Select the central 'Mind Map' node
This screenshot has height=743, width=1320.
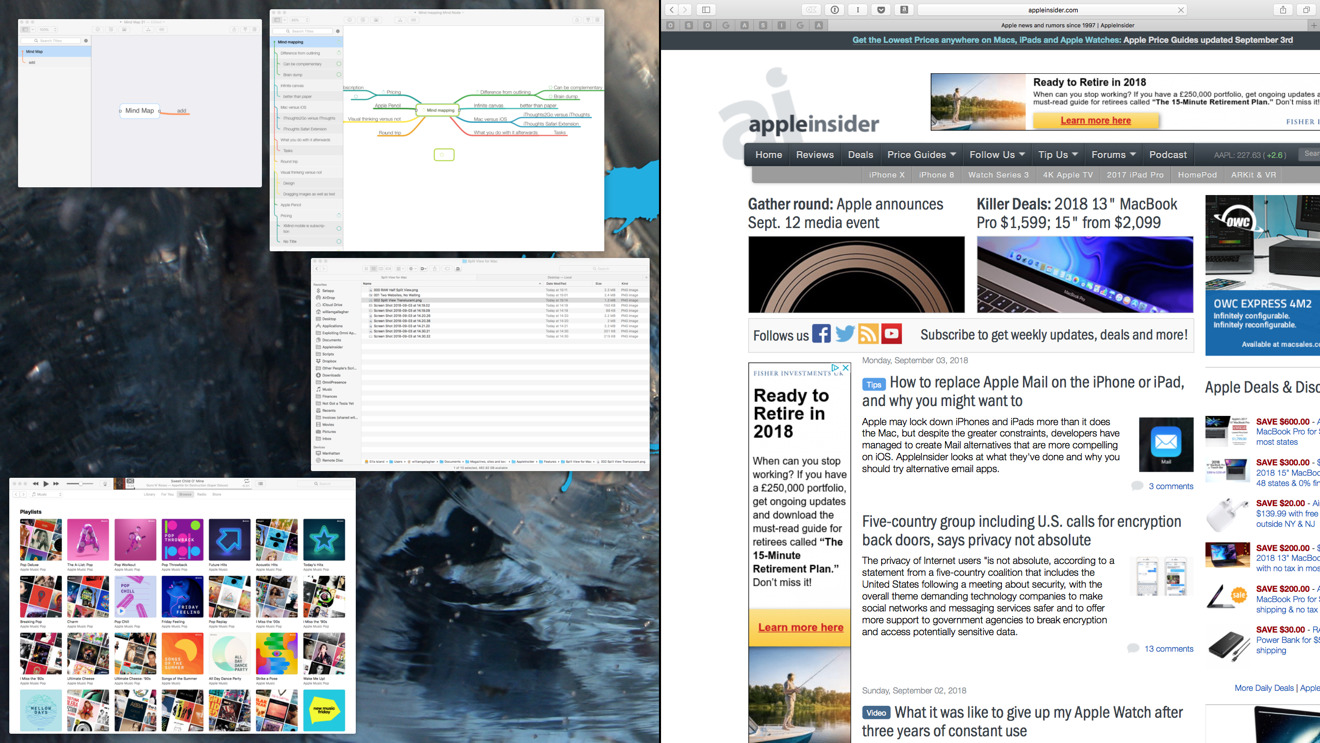tap(139, 111)
